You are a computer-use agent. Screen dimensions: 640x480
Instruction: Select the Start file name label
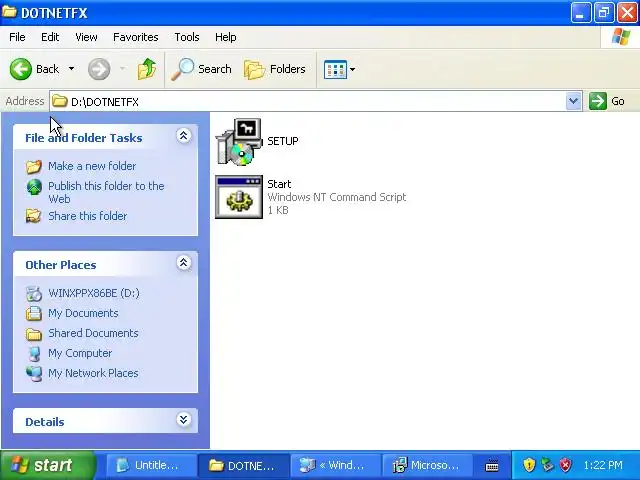pyautogui.click(x=279, y=184)
